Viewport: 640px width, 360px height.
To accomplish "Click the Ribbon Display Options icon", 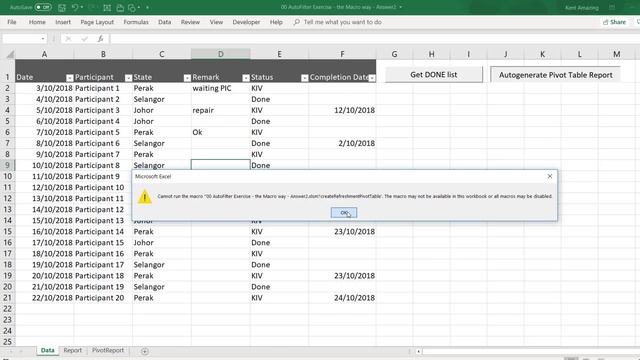I will 612,7.
